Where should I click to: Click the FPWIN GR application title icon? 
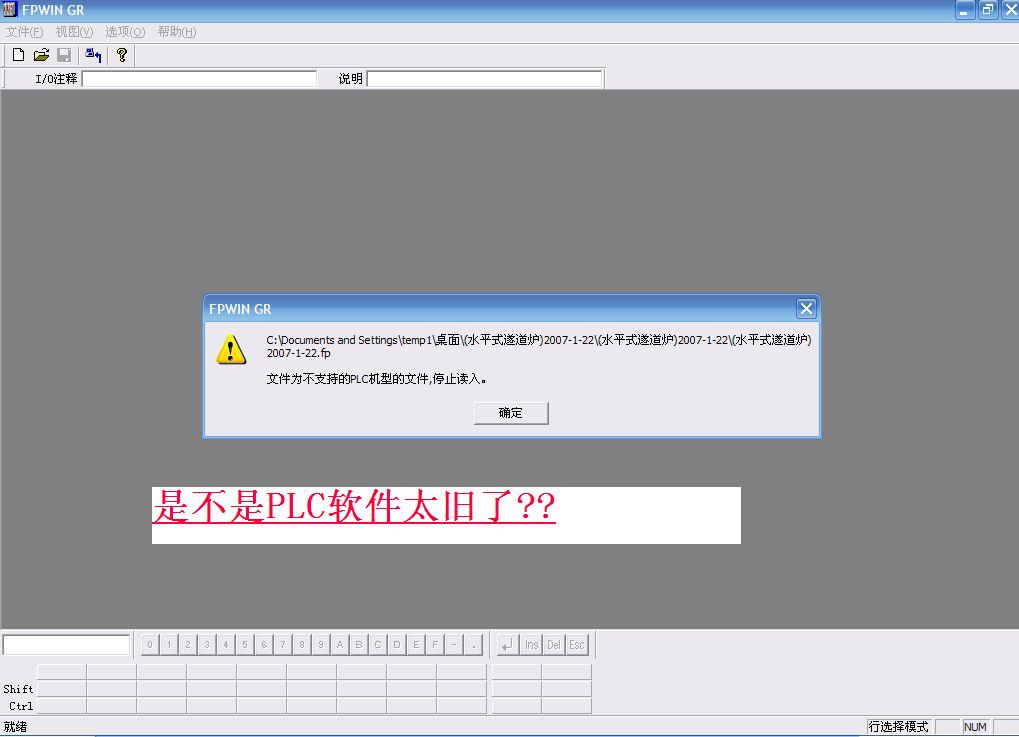(x=10, y=10)
